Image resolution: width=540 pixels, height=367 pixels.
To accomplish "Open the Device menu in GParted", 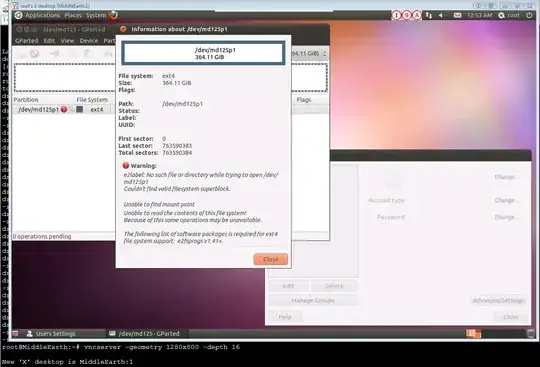I will [x=89, y=41].
